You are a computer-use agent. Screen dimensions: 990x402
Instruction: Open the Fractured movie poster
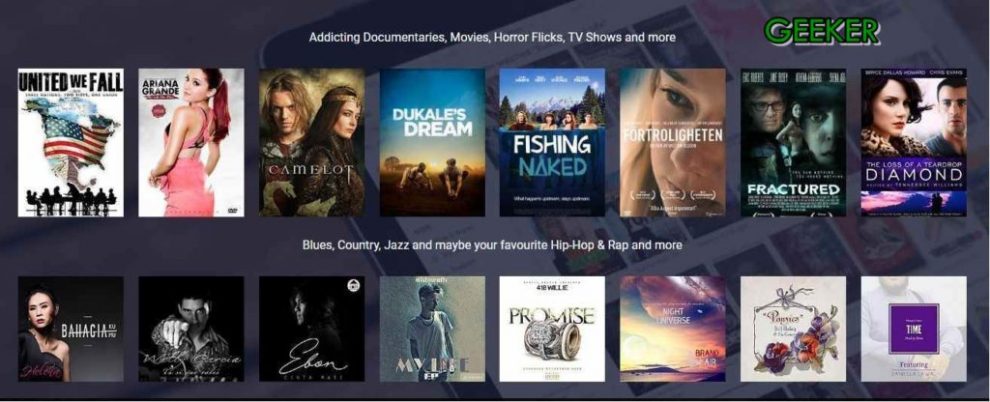(794, 143)
